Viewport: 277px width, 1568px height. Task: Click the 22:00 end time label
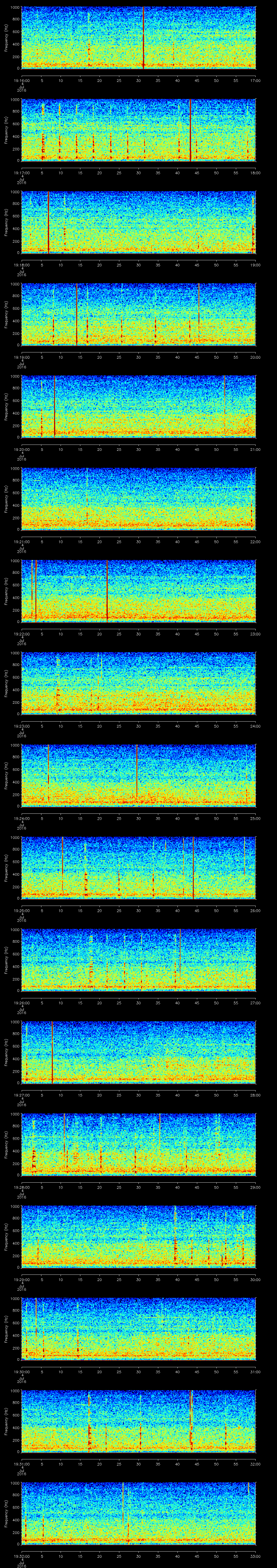pos(255,542)
